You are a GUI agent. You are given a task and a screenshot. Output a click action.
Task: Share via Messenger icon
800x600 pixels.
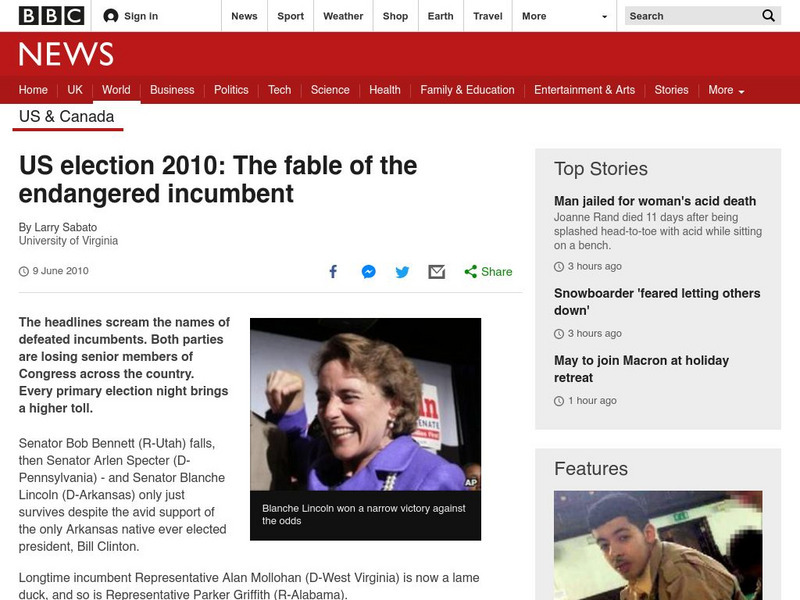[368, 272]
